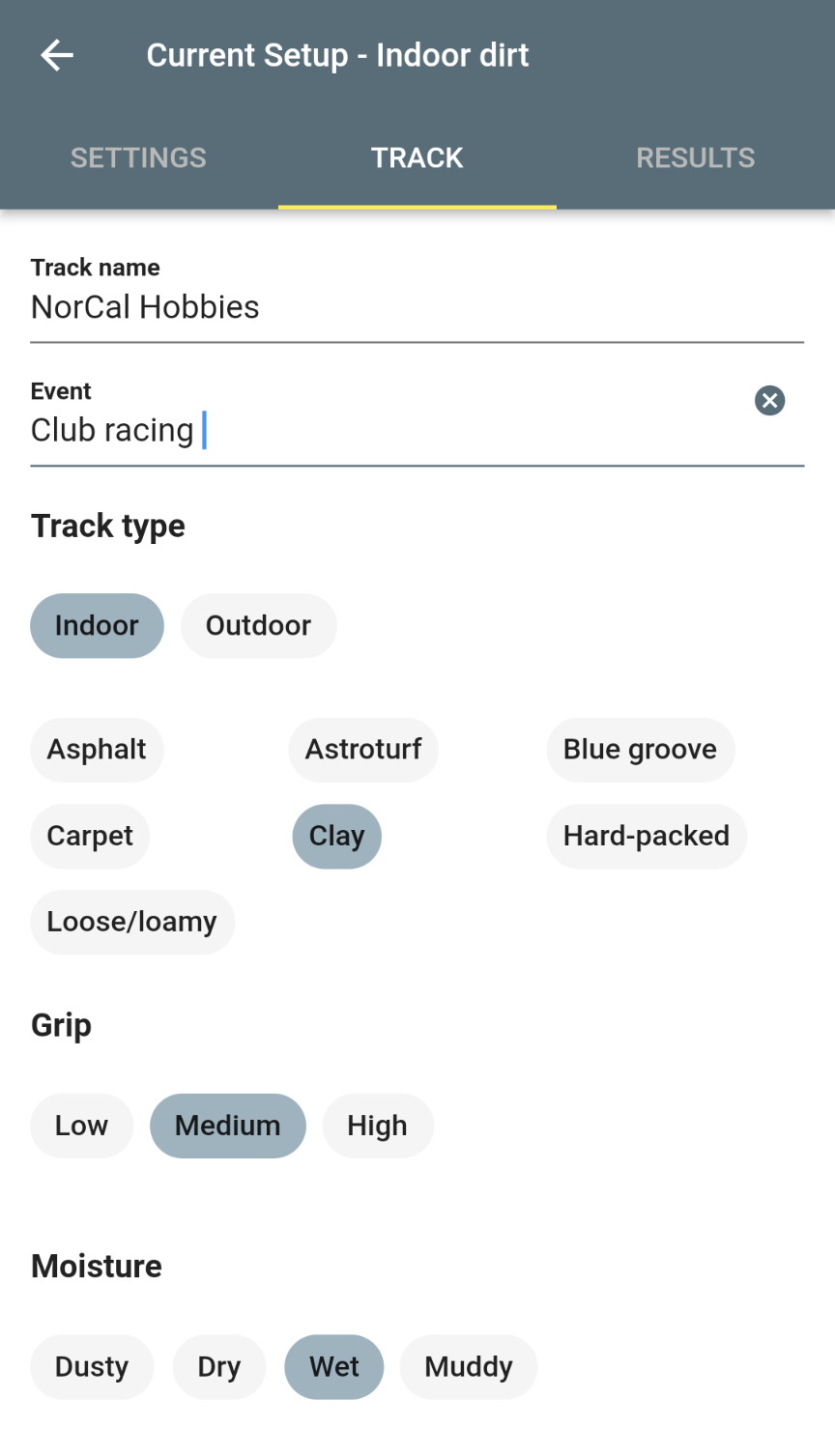Choose Astroturf as the surface
Image resolution: width=835 pixels, height=1456 pixels.
pos(362,749)
